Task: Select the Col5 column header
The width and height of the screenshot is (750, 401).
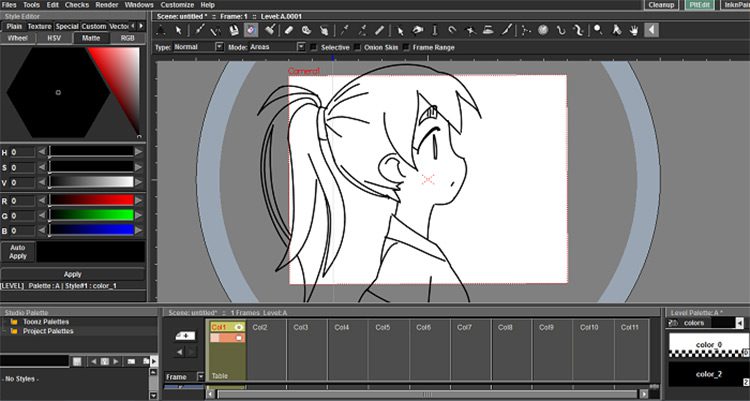Action: [x=423, y=327]
